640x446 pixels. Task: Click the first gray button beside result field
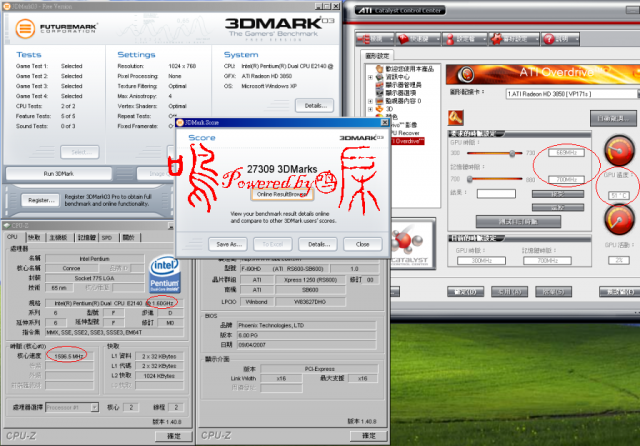(558, 194)
